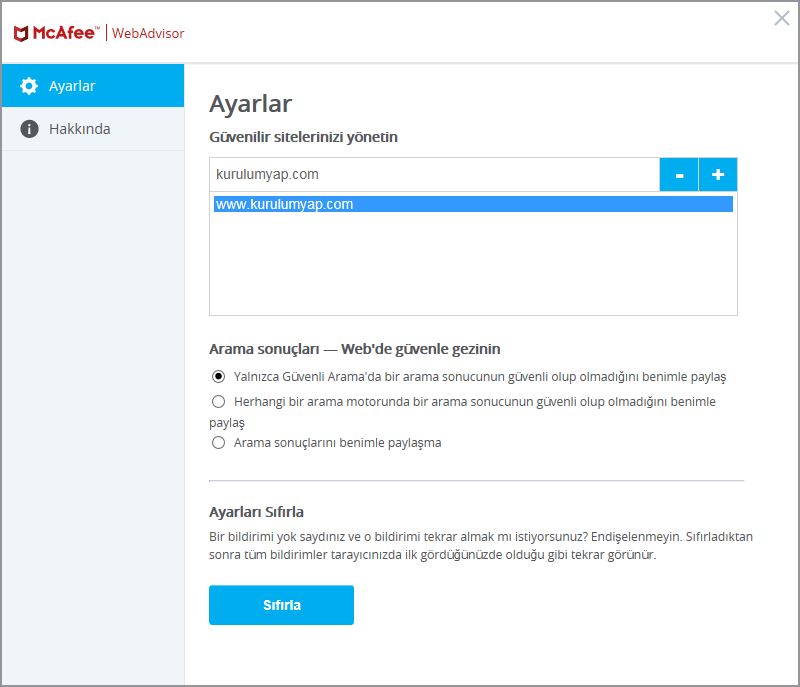This screenshot has width=800, height=687.
Task: Open the Ayarlar sidebar tab
Action: pyautogui.click(x=93, y=86)
